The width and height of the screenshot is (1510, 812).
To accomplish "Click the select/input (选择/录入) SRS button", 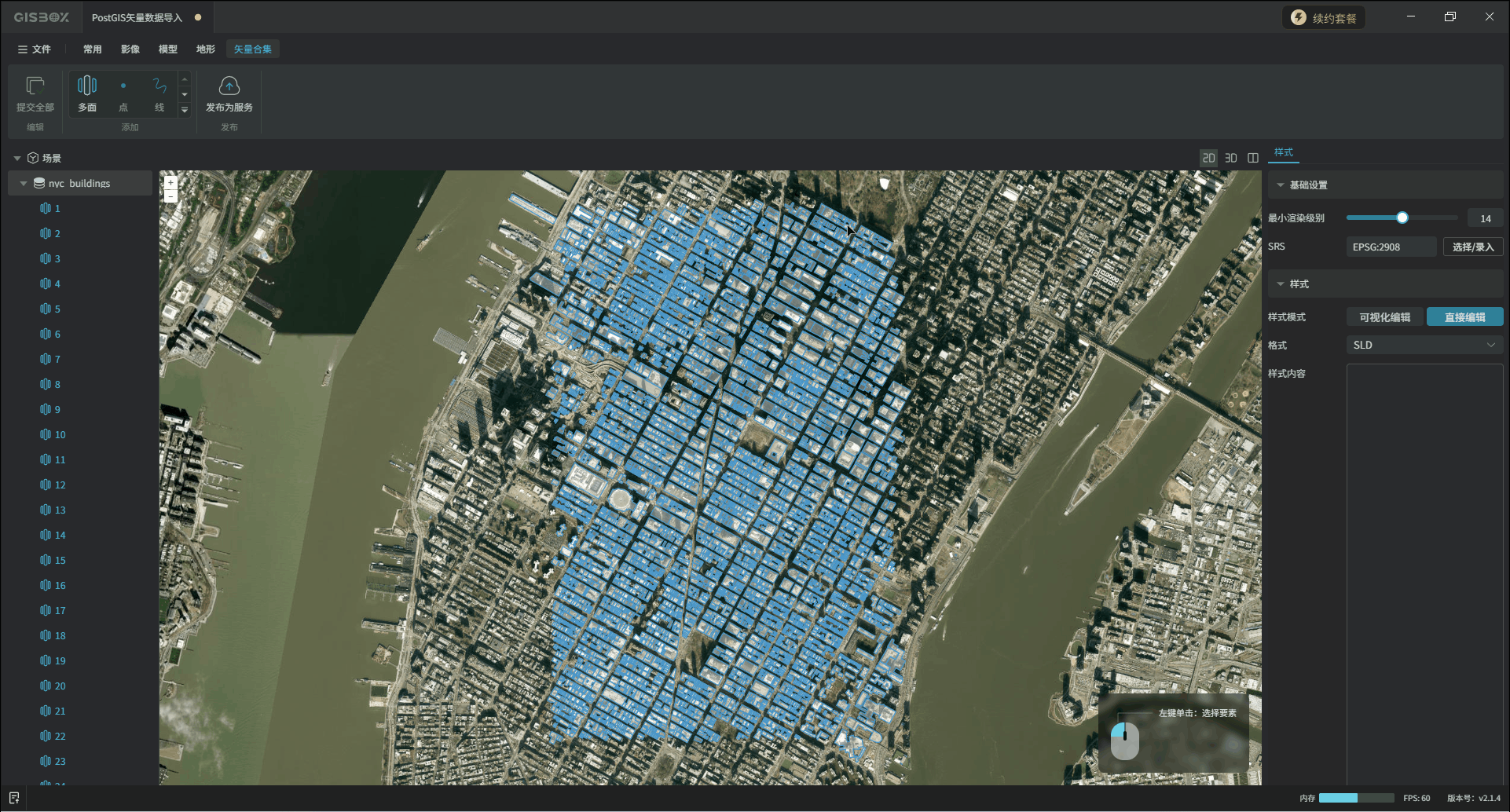I will click(x=1472, y=247).
